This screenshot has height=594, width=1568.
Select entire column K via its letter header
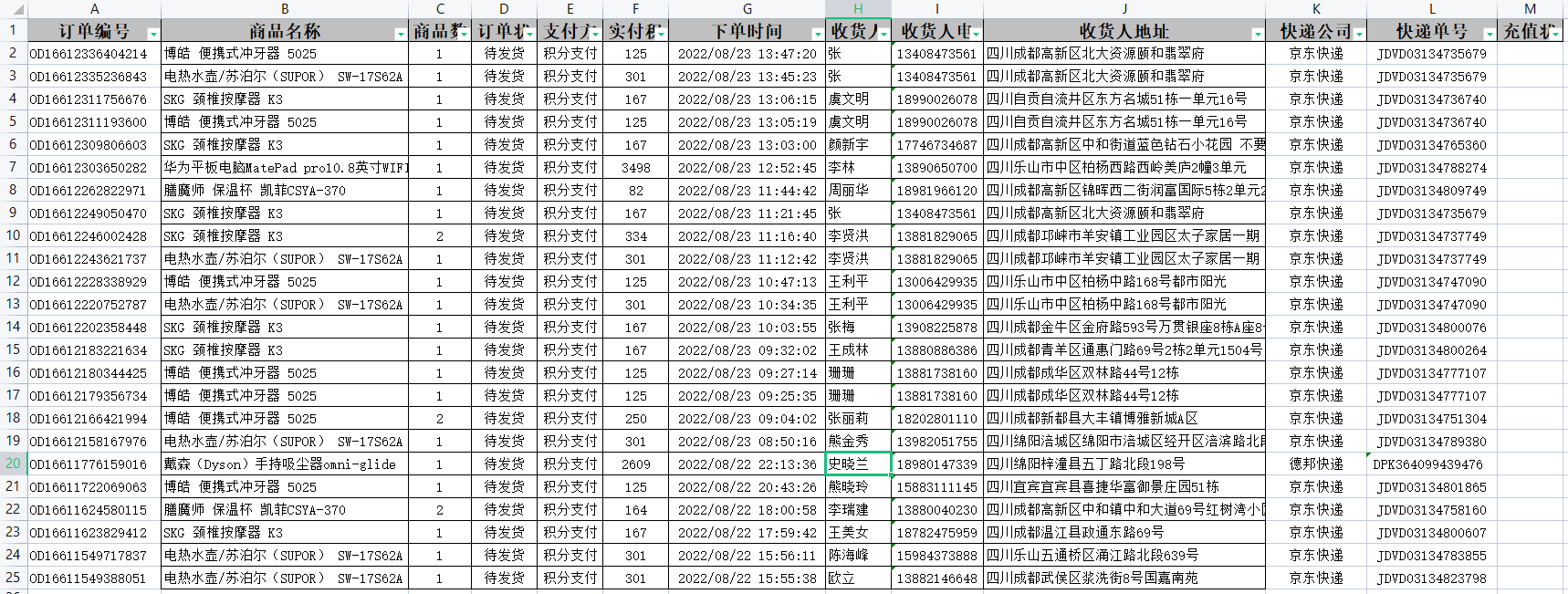[x=1316, y=9]
